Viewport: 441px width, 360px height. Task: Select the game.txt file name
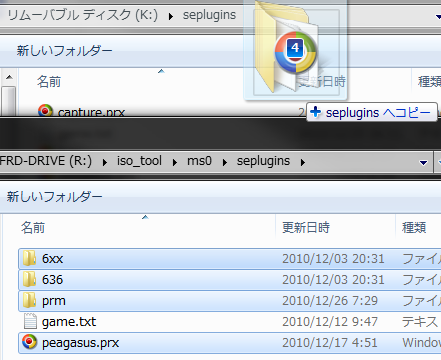(x=69, y=322)
